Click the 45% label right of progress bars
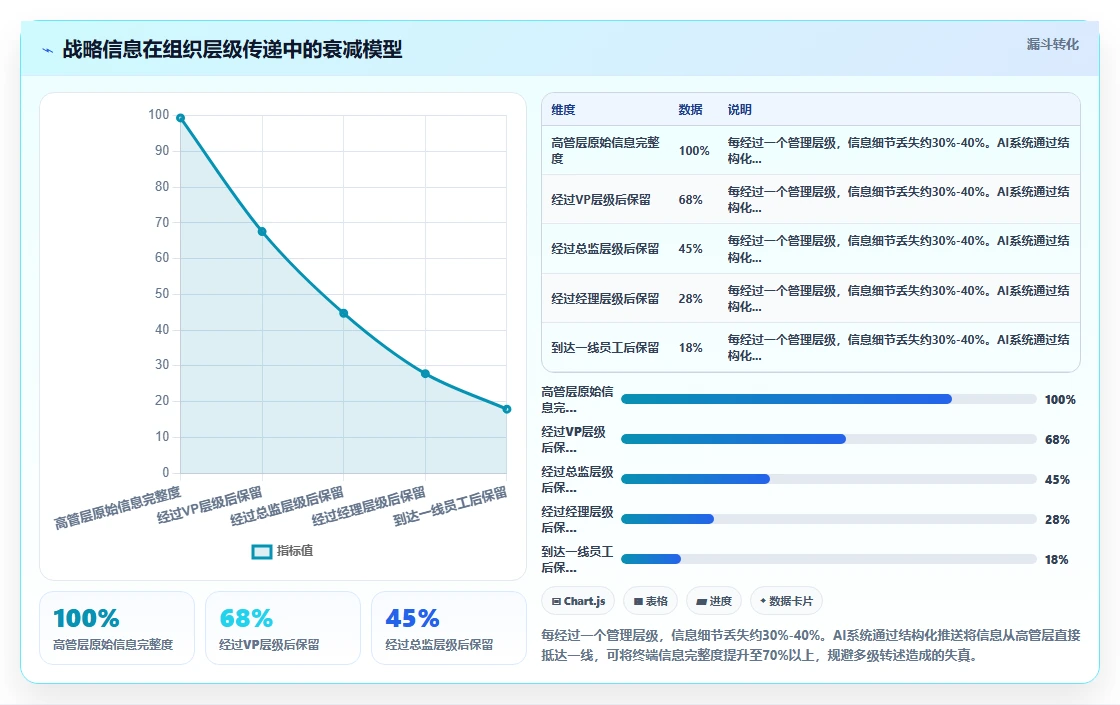 pyautogui.click(x=1057, y=480)
